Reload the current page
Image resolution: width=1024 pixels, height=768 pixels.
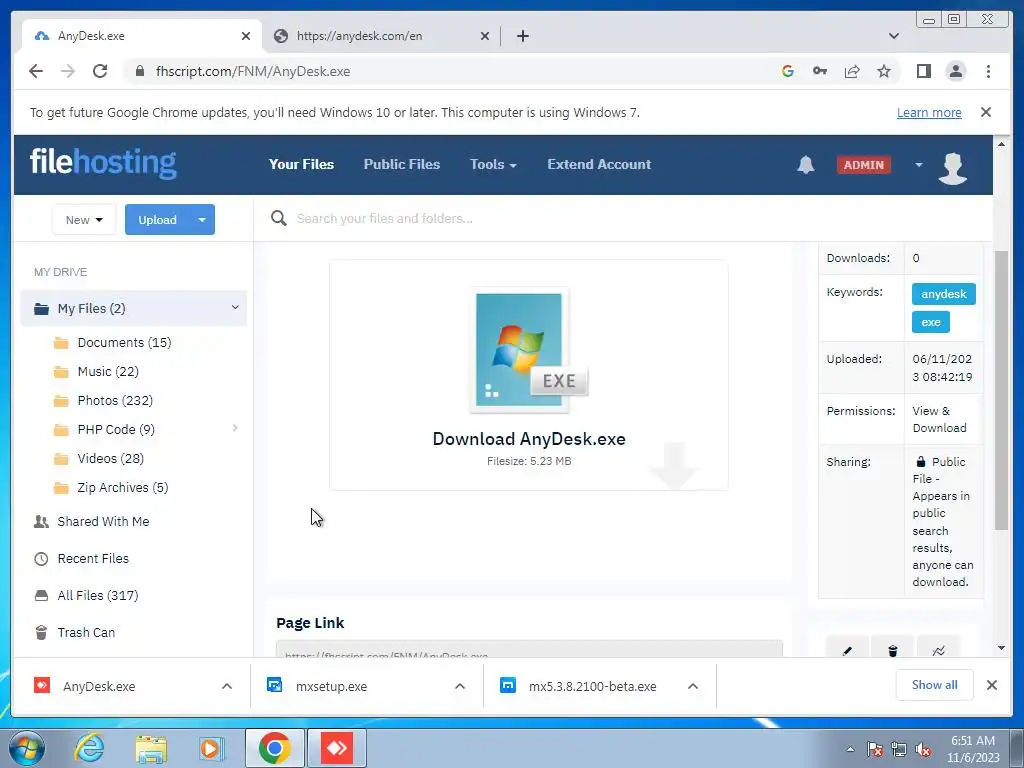coord(100,71)
